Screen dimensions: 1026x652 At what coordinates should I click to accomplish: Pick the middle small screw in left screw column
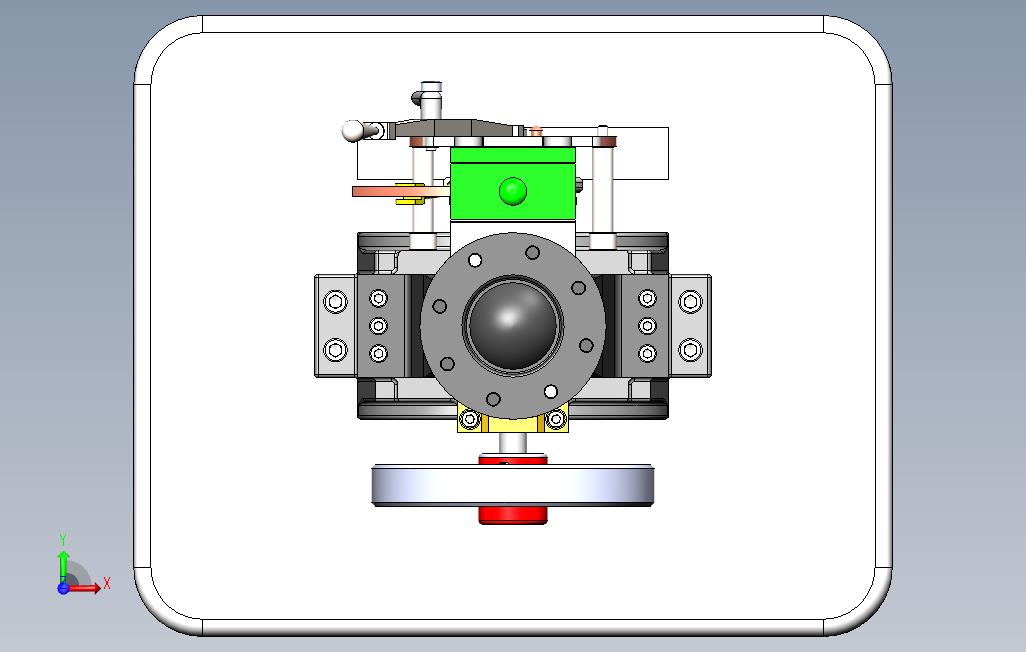tap(378, 325)
